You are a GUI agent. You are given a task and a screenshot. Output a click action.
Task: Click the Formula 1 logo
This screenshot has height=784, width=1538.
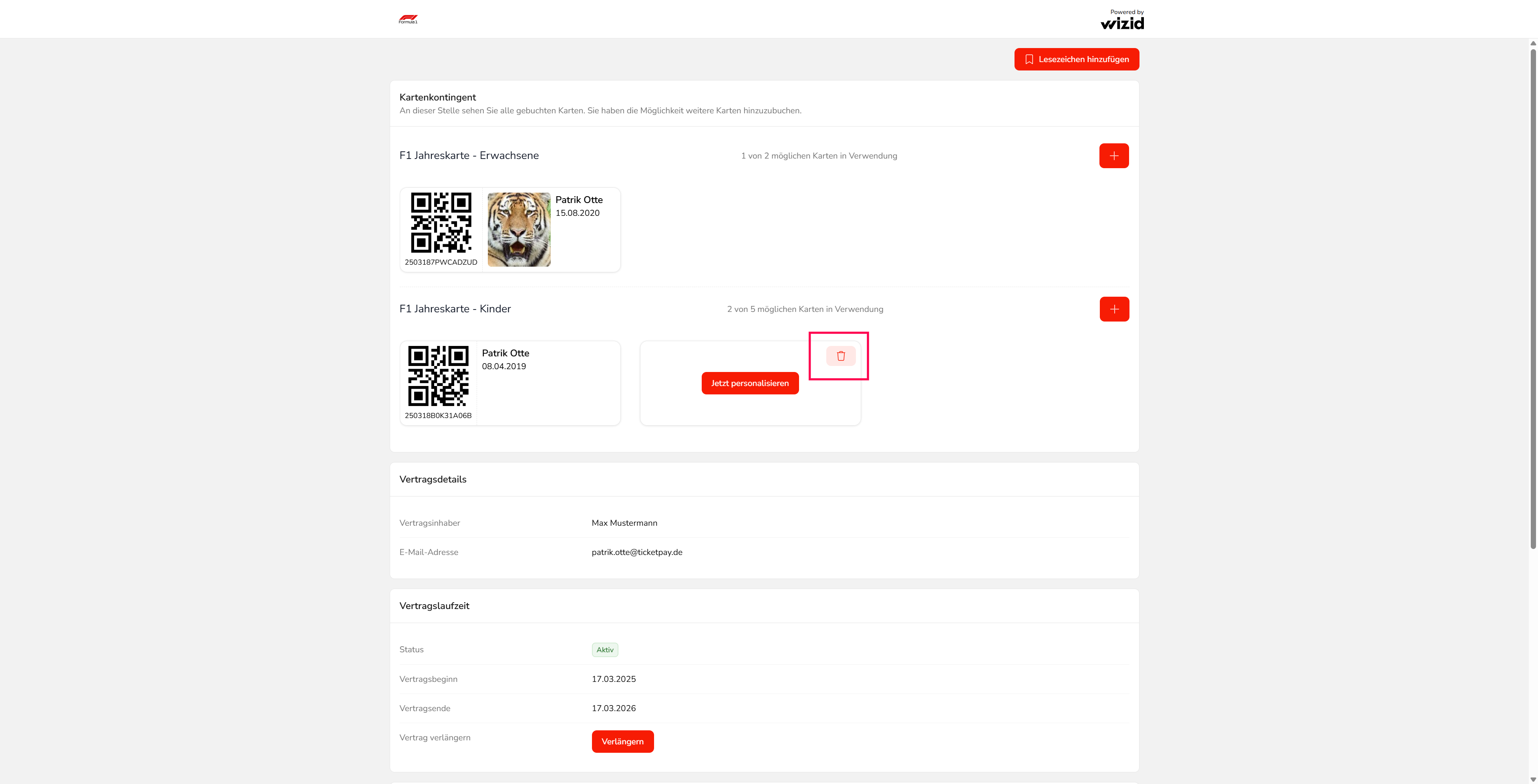click(408, 19)
